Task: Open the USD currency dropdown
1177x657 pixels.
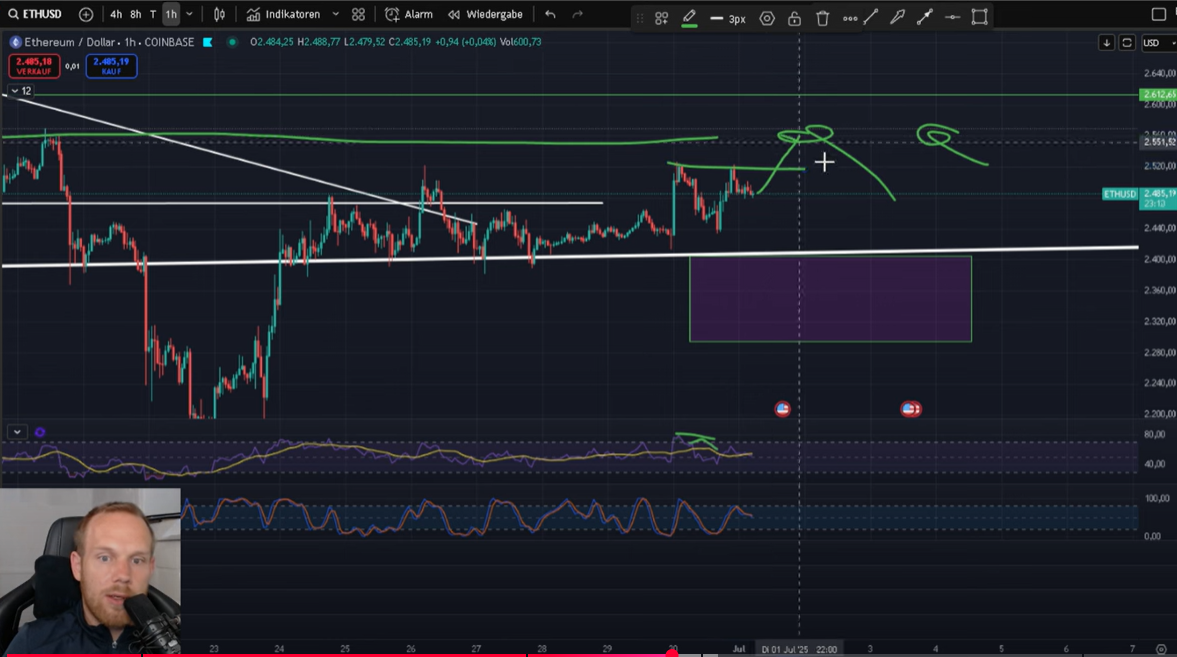Action: pos(1158,43)
